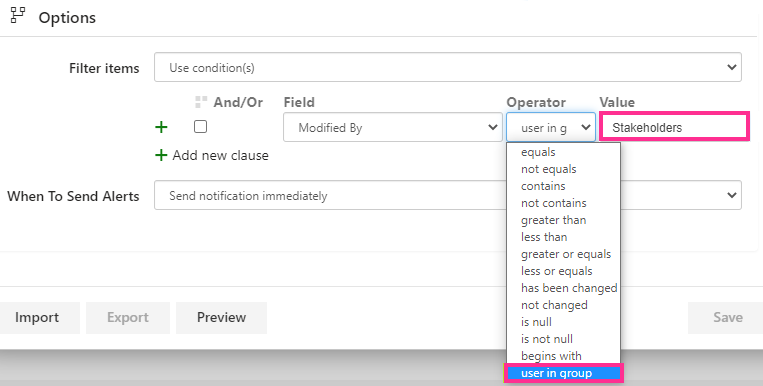Click the Operator column header
Screen dimensions: 763x386
536,102
